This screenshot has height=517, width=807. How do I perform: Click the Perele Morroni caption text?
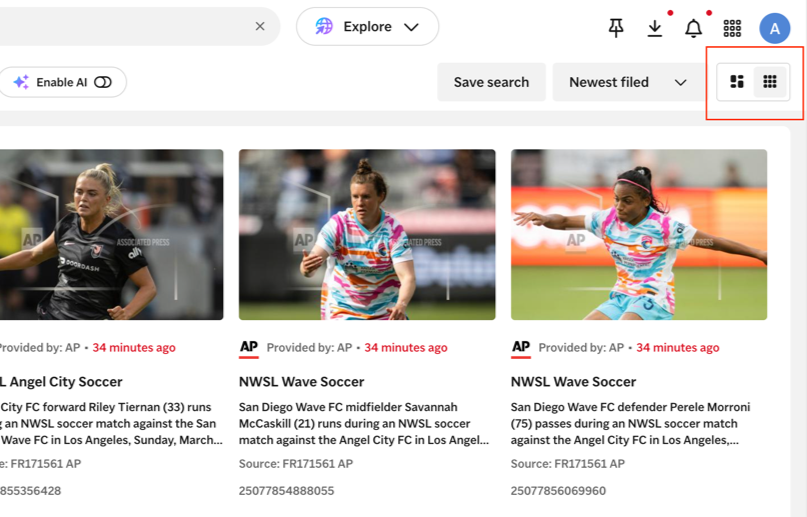(x=630, y=423)
